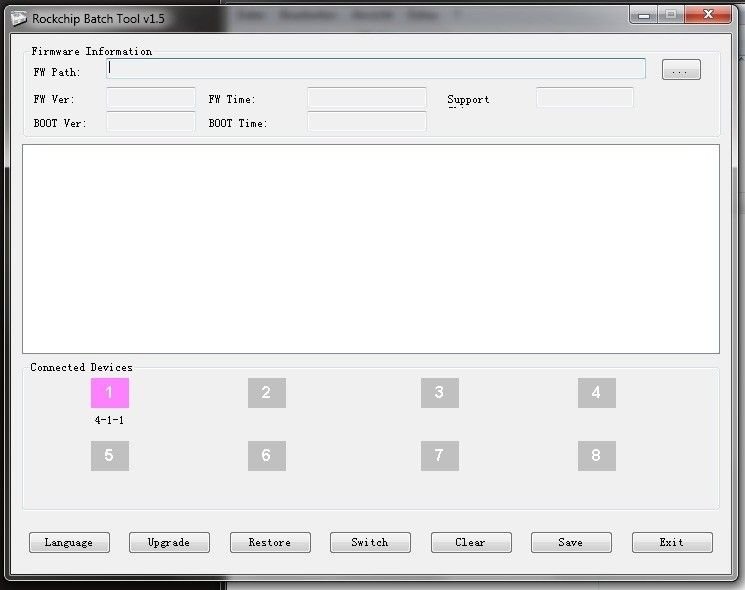Select connected device slot 1
This screenshot has height=590, width=745.
pyautogui.click(x=110, y=393)
